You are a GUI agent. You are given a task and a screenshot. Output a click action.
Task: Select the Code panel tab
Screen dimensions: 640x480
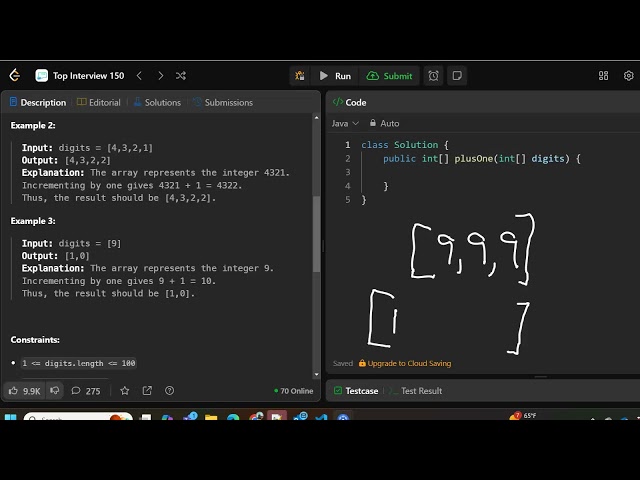coord(349,102)
